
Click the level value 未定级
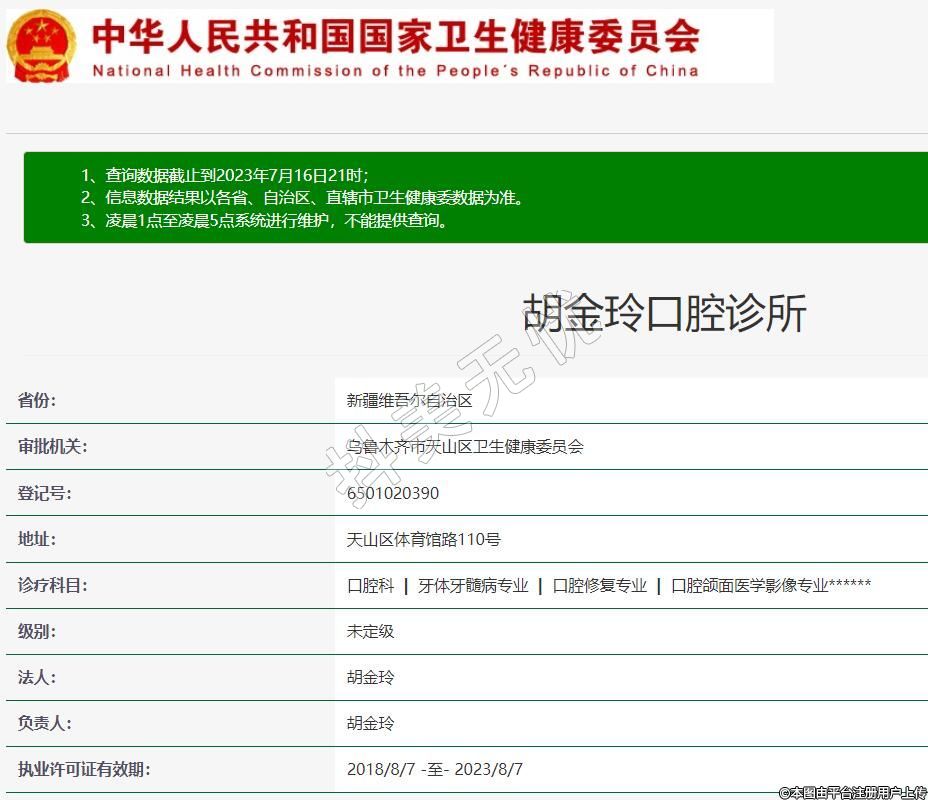(371, 632)
